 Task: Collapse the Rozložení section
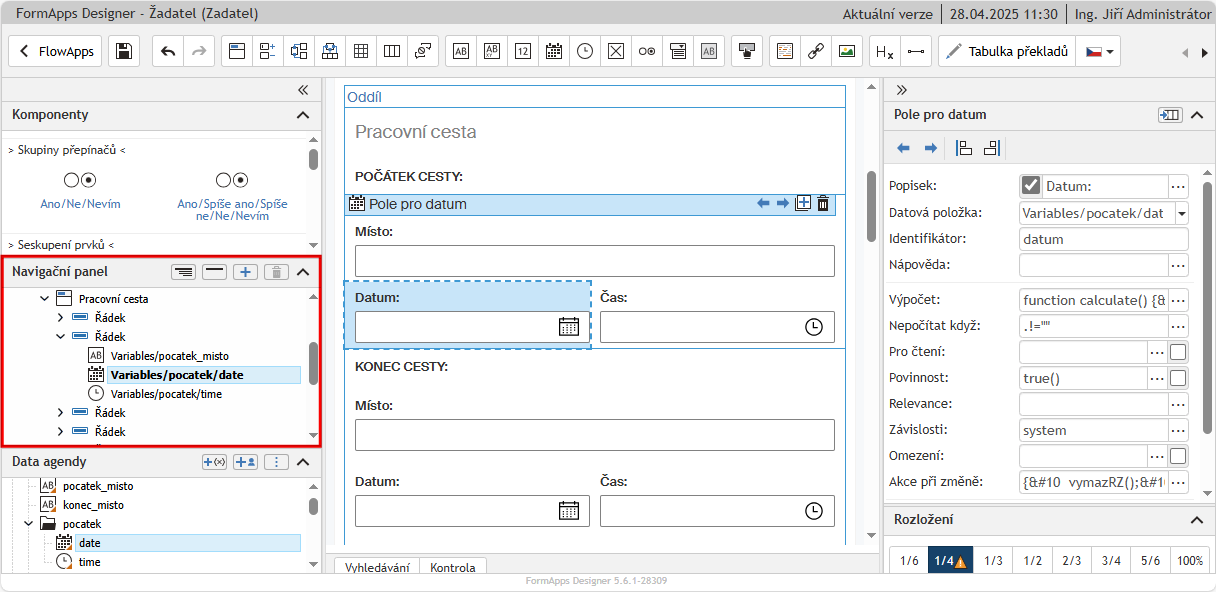[1196, 520]
